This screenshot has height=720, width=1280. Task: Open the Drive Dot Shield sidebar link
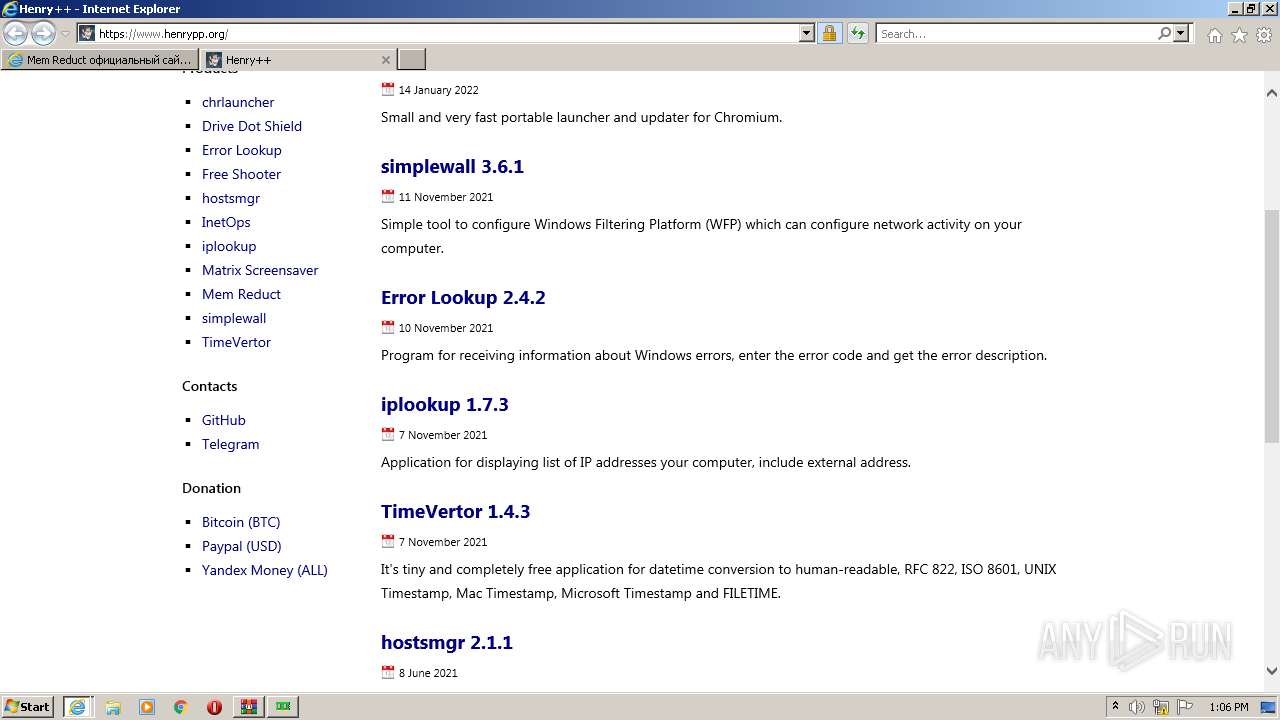(x=252, y=126)
